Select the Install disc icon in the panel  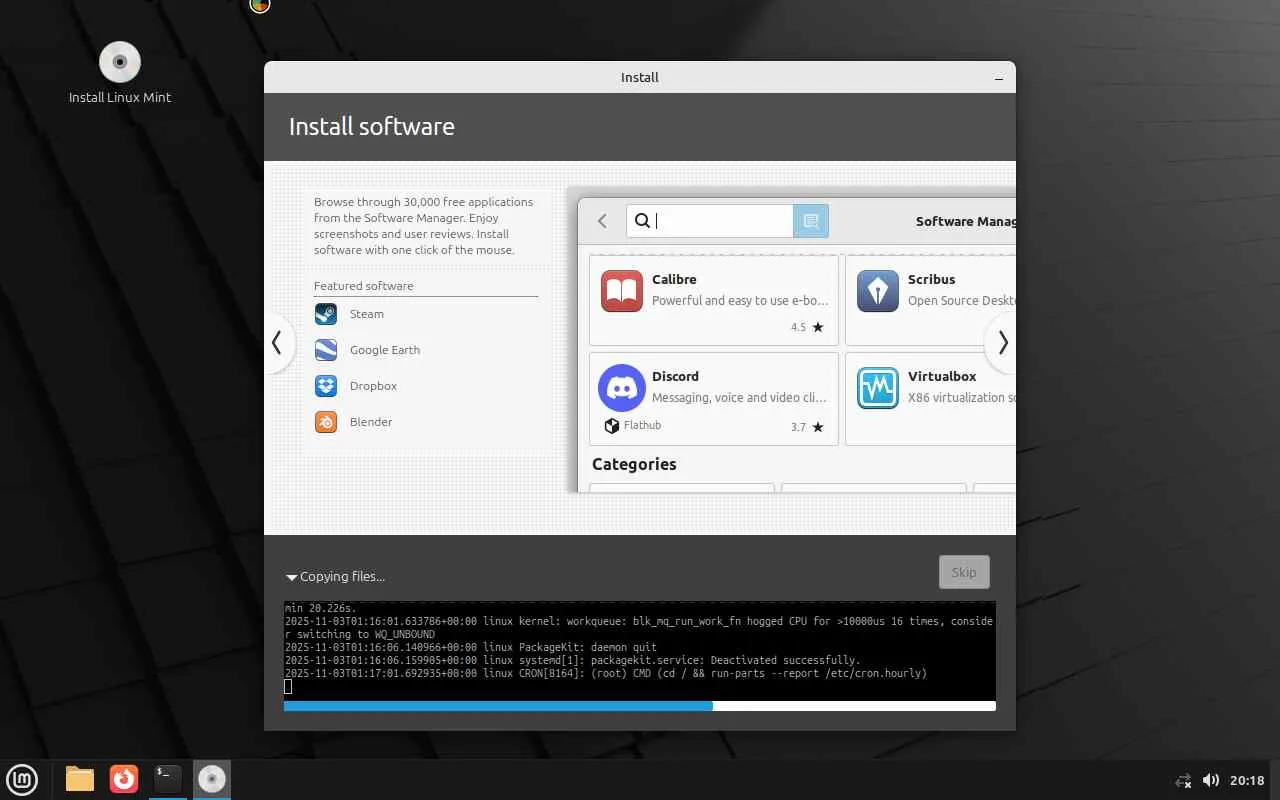pyautogui.click(x=212, y=779)
